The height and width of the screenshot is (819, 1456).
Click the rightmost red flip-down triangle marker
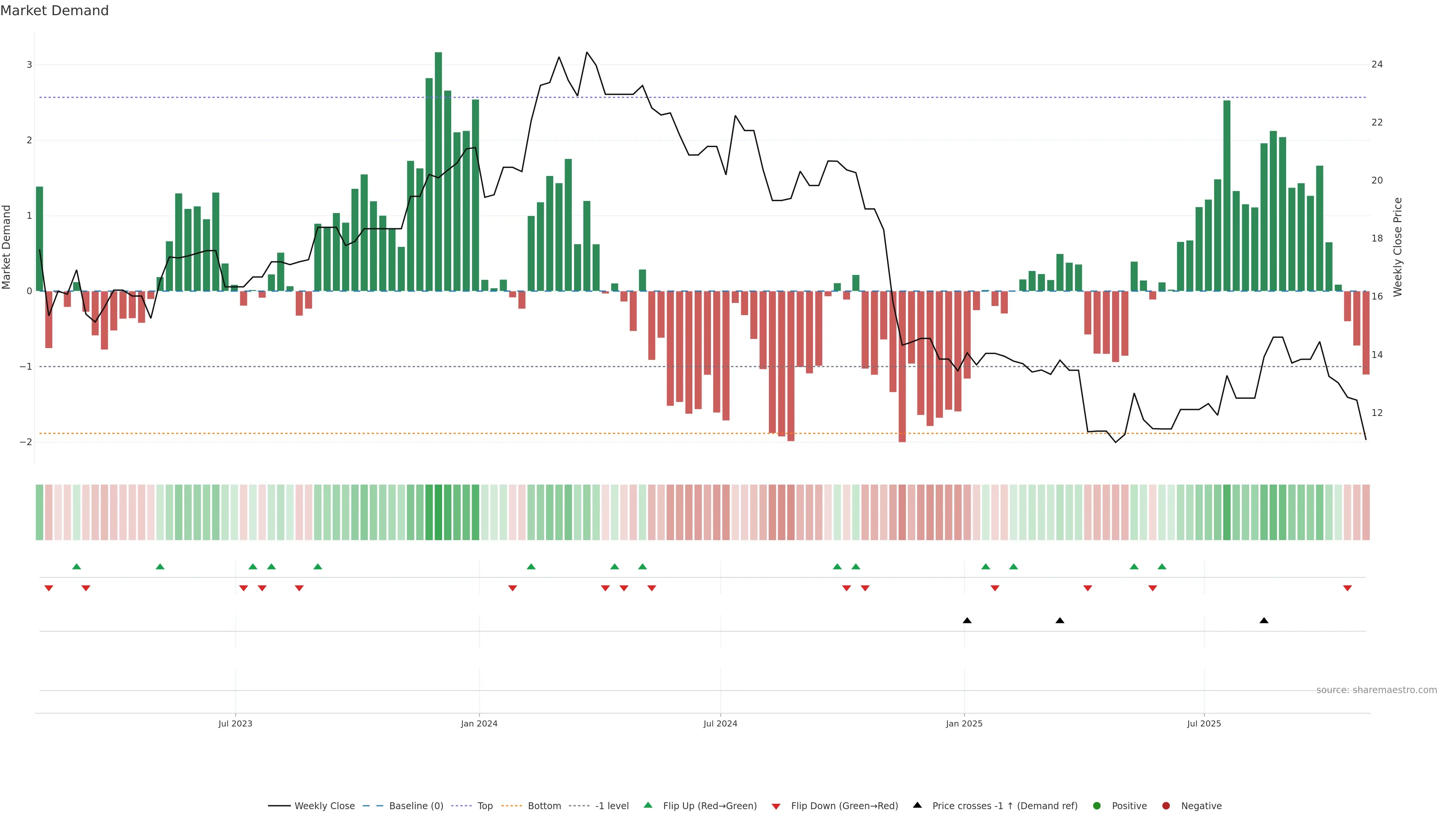(x=1348, y=588)
